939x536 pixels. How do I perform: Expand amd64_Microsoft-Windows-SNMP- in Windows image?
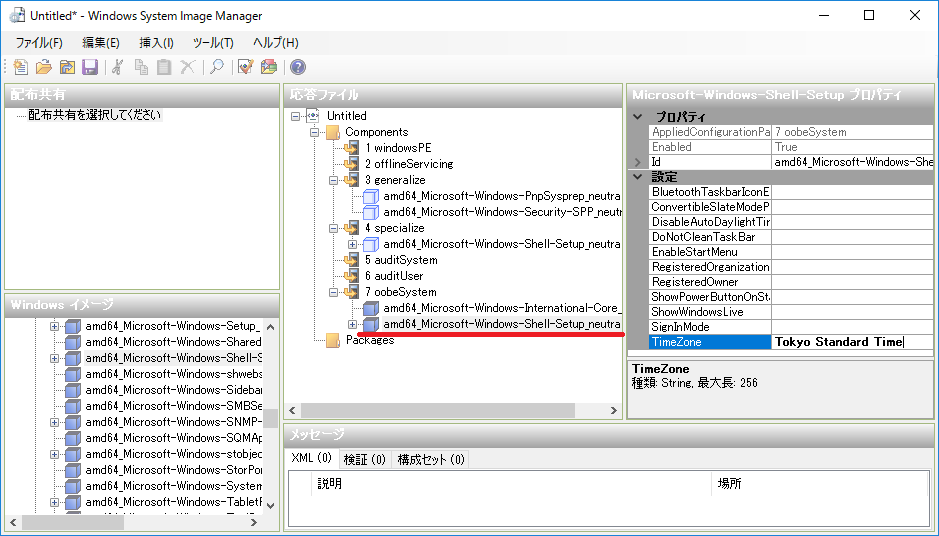coord(54,422)
